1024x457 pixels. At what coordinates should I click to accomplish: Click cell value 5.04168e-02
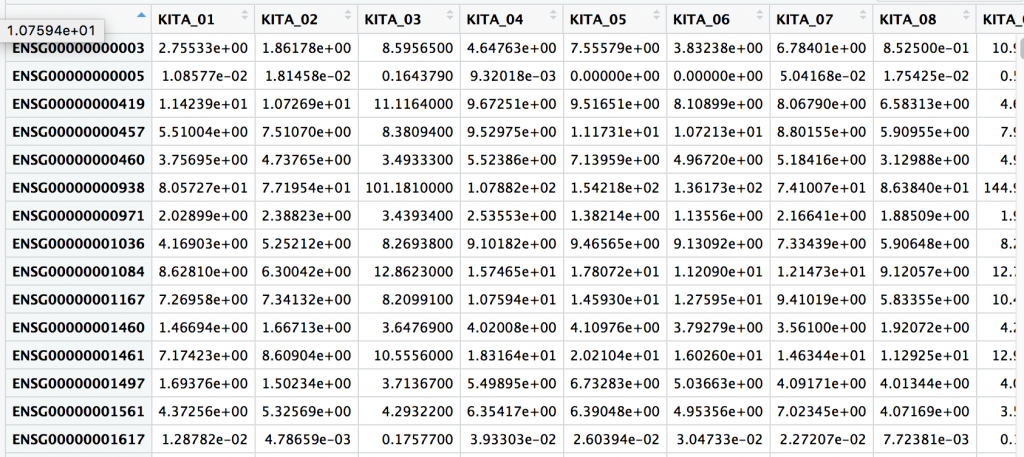point(823,76)
